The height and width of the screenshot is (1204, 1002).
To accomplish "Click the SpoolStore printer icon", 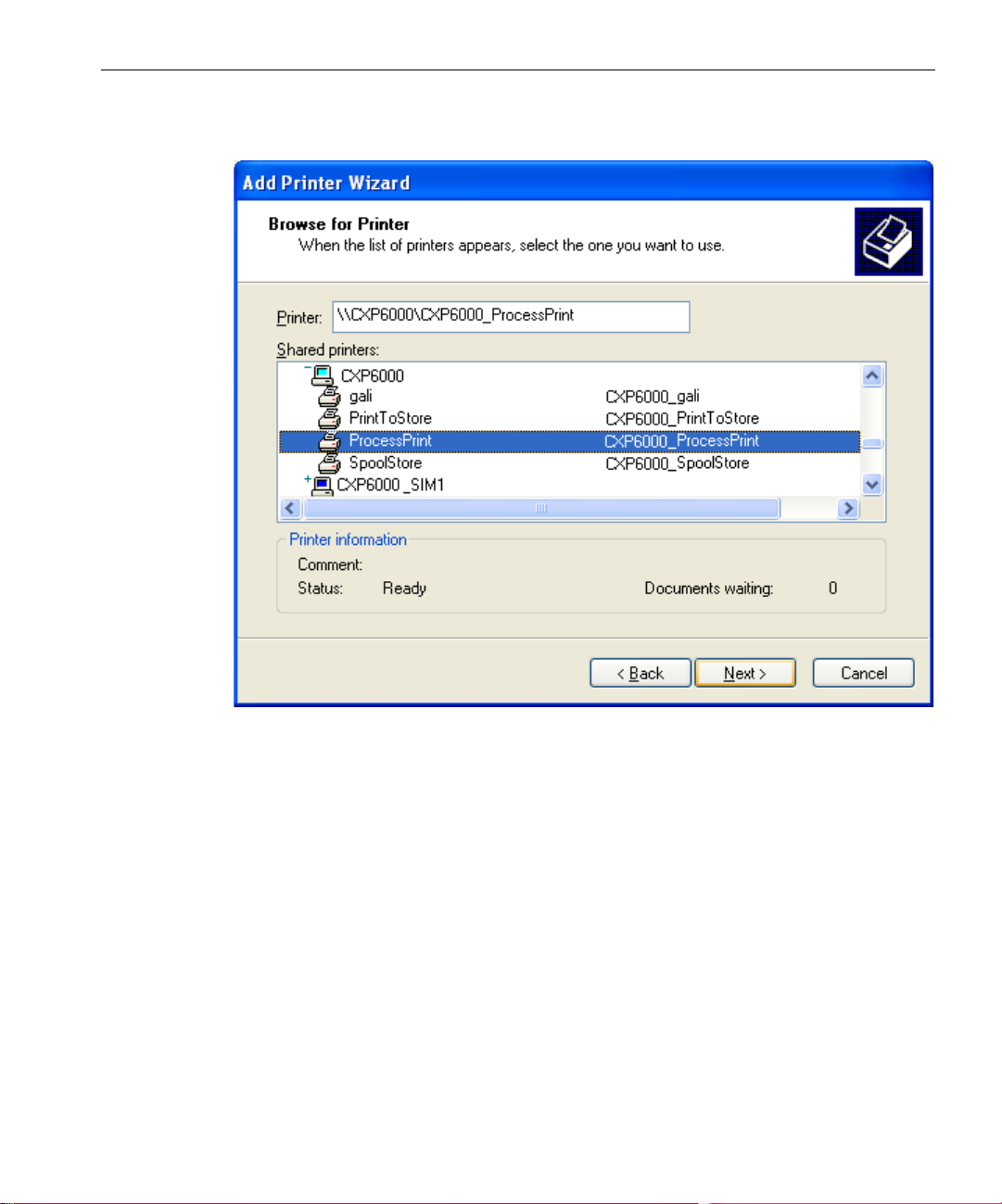I will point(329,463).
